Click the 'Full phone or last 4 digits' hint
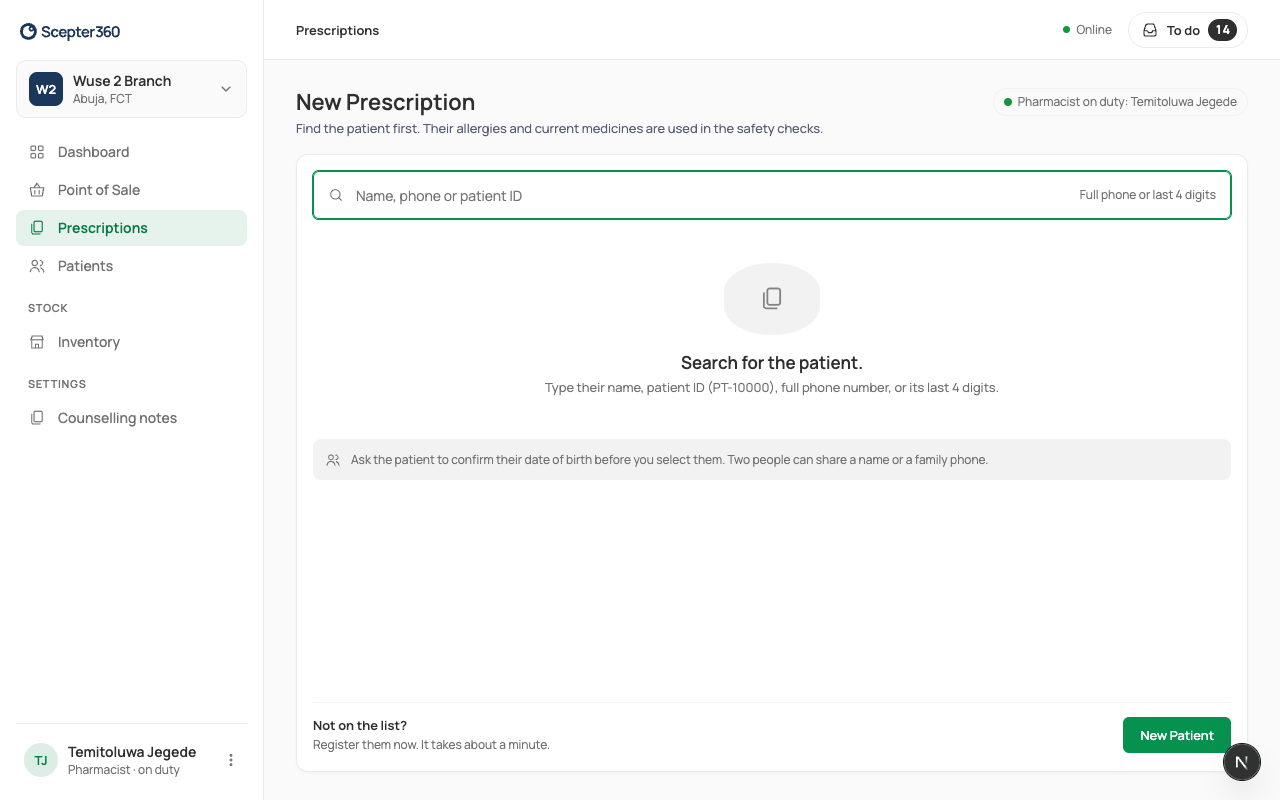 [x=1148, y=195]
